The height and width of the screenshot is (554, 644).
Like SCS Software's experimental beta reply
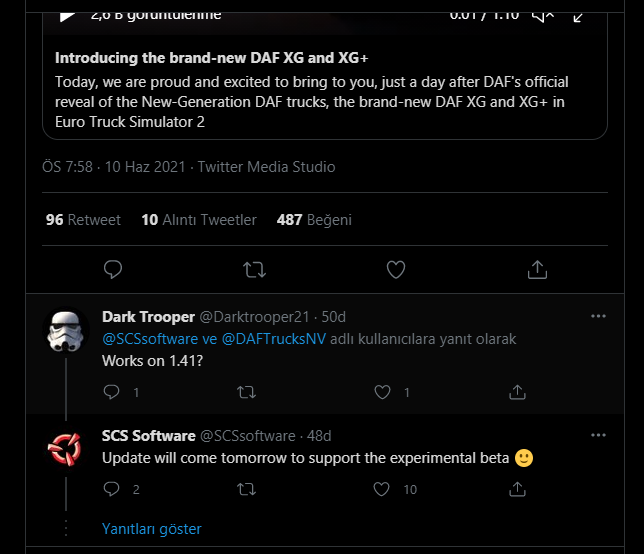(381, 489)
